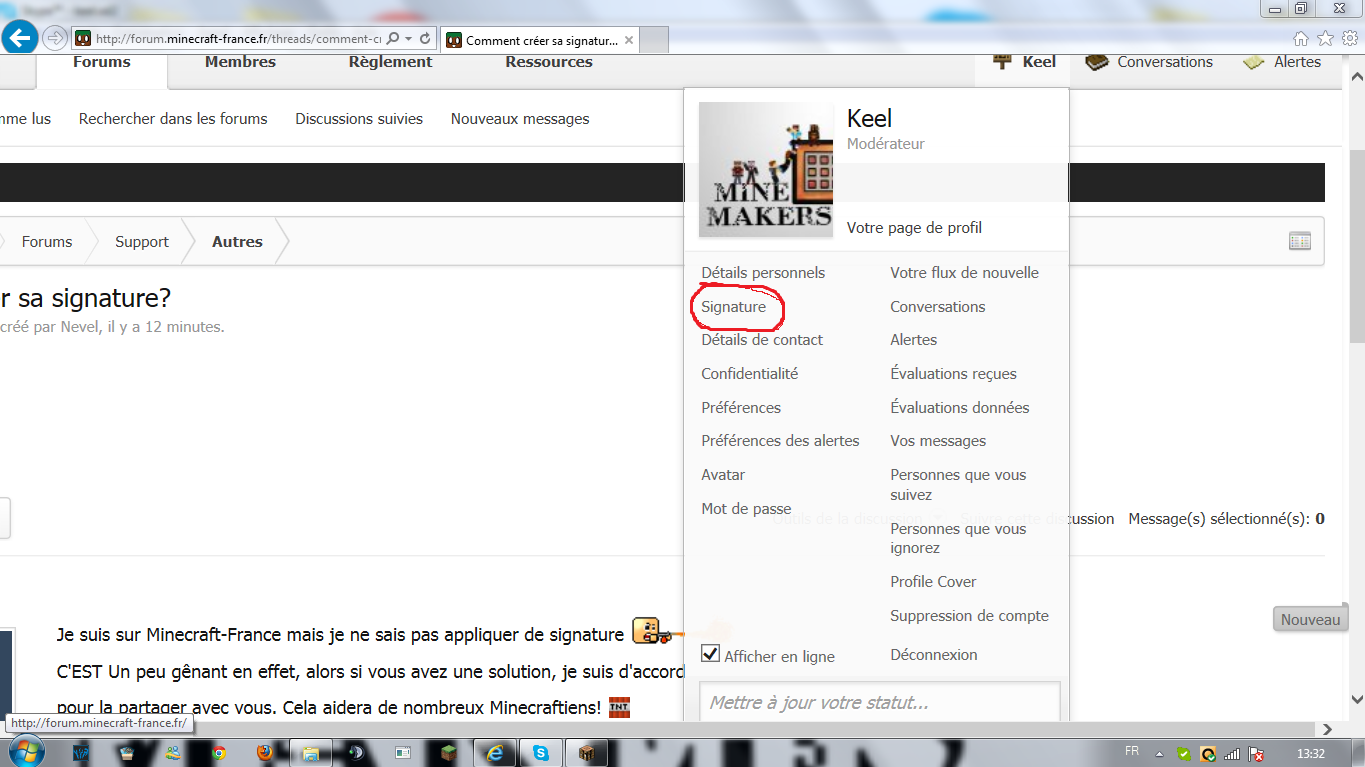This screenshot has height=767, width=1365.
Task: Click the calendar grid icon beside breadcrumbs
Action: click(1300, 241)
